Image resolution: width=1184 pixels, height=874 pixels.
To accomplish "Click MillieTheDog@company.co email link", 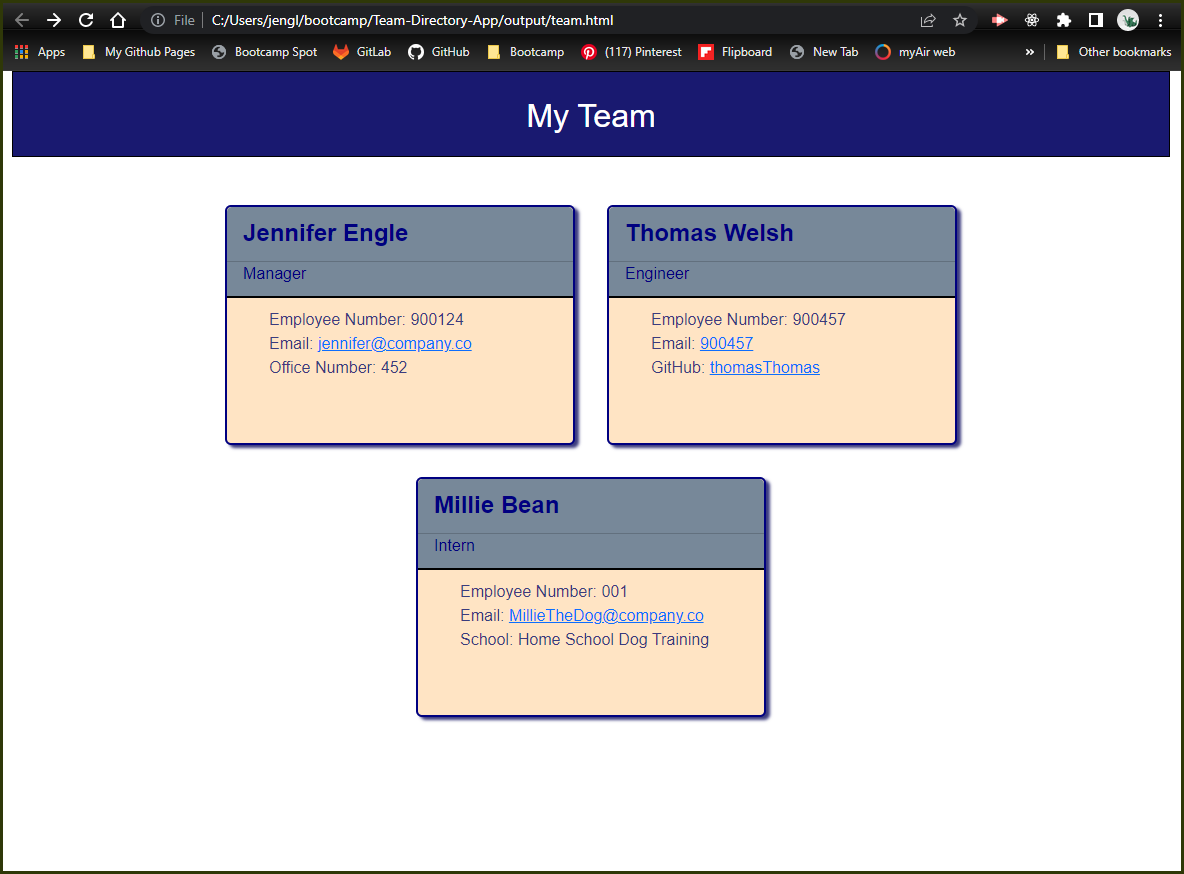I will 606,615.
